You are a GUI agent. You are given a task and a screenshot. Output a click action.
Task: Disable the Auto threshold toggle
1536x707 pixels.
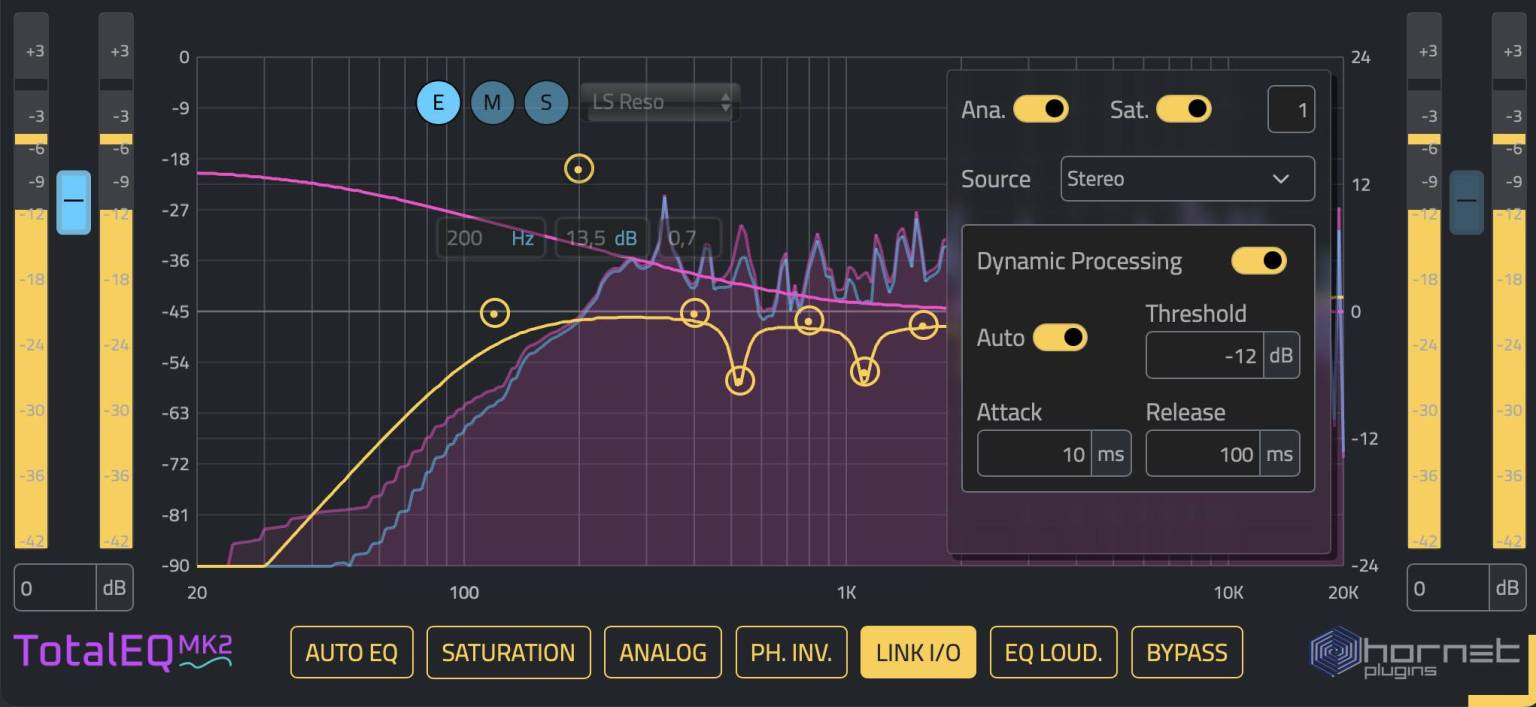pyautogui.click(x=1060, y=337)
